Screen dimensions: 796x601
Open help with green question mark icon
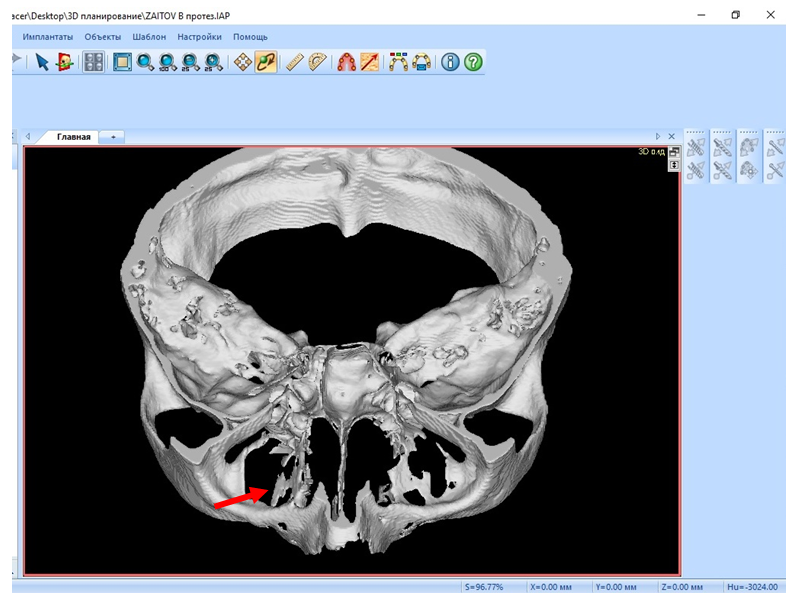coord(473,62)
